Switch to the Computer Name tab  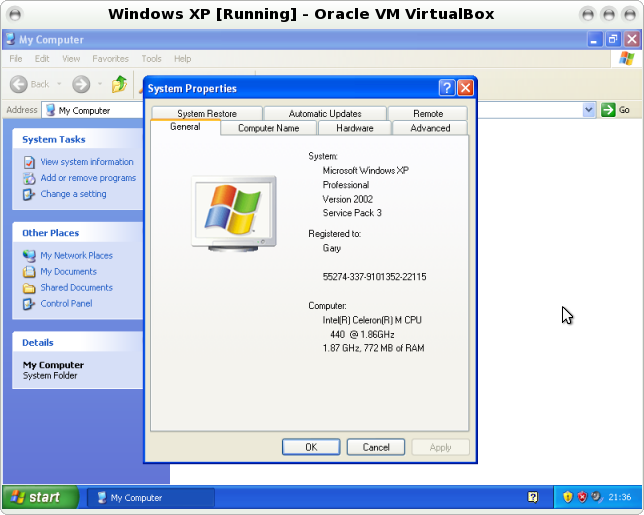point(269,128)
